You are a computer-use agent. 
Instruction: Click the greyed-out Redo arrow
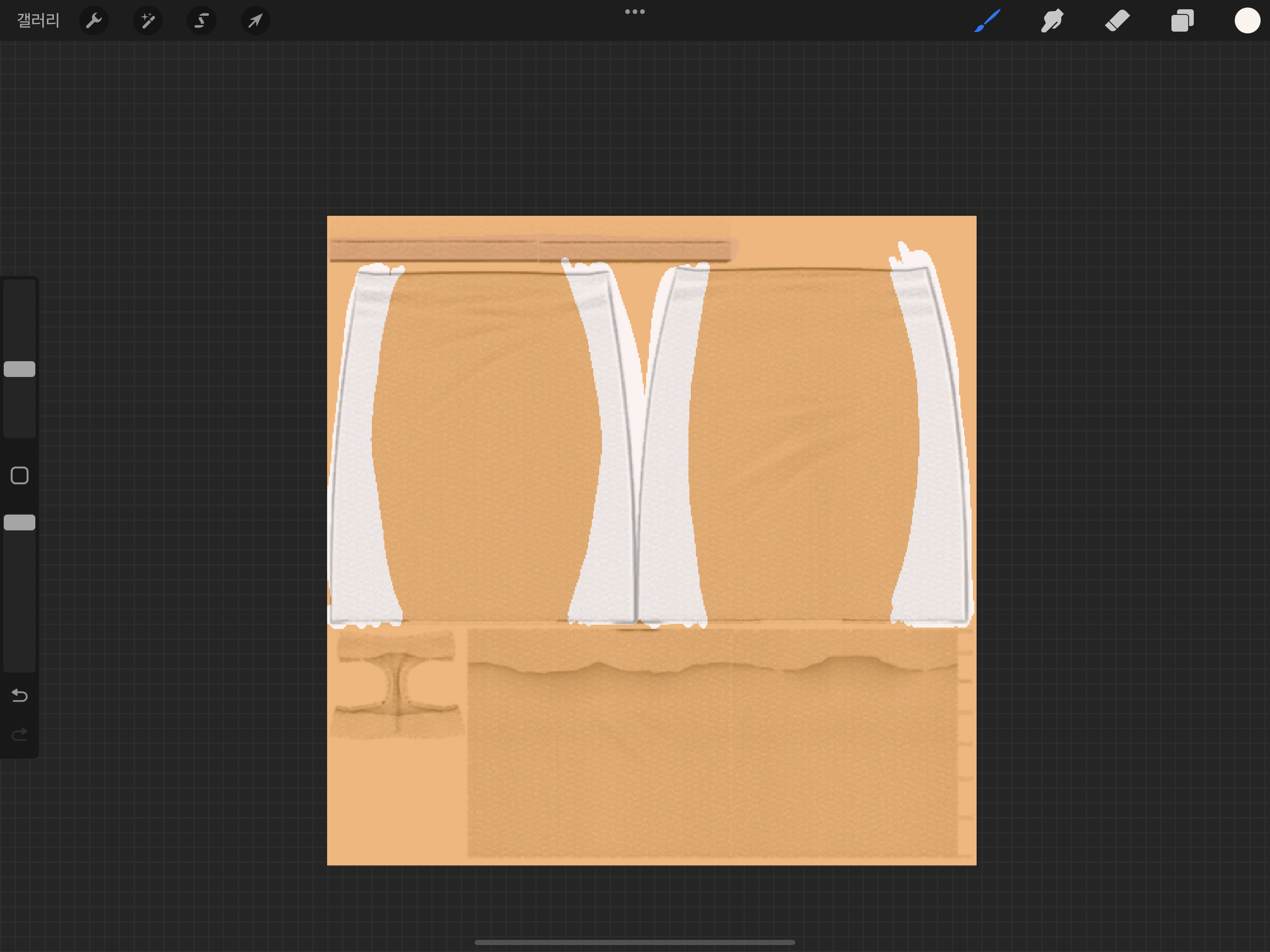coord(20,734)
